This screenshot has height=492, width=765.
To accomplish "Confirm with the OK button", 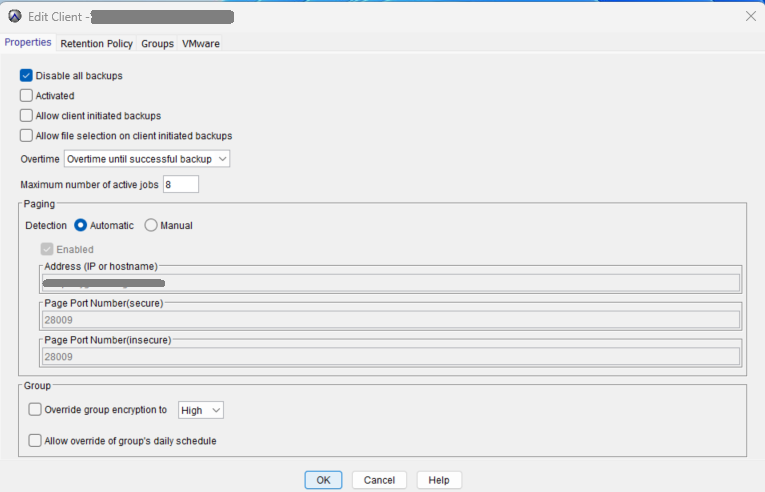I will click(323, 480).
